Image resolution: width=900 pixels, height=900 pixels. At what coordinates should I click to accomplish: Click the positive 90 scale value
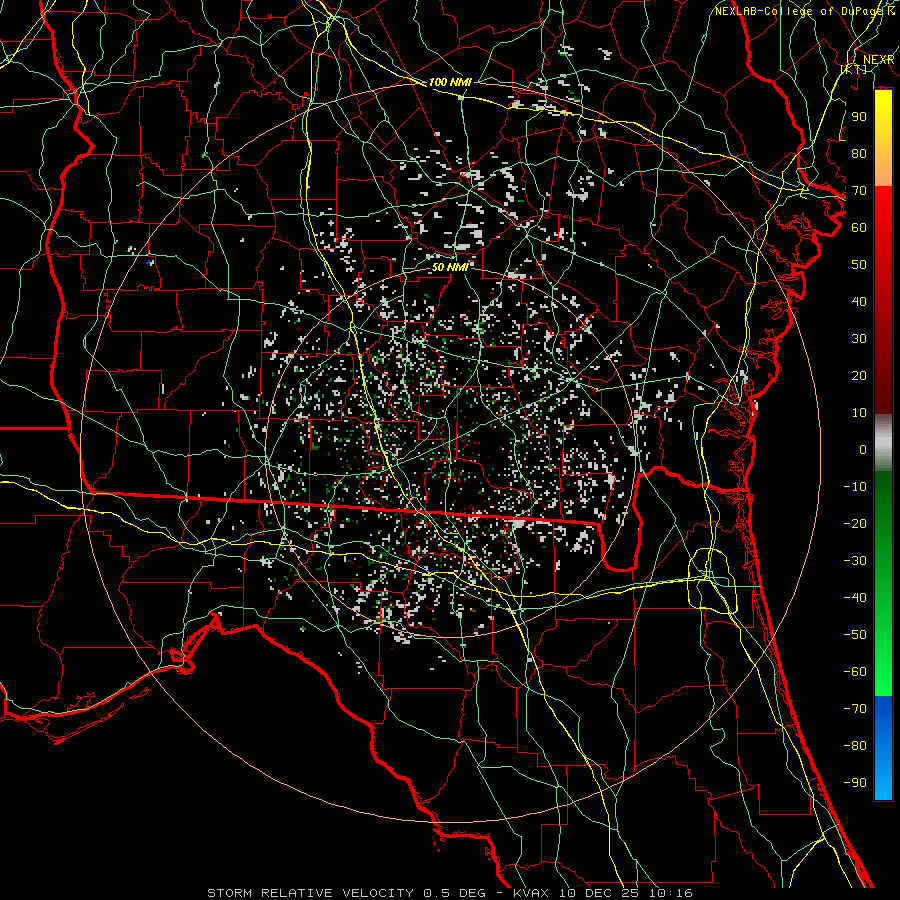point(859,117)
